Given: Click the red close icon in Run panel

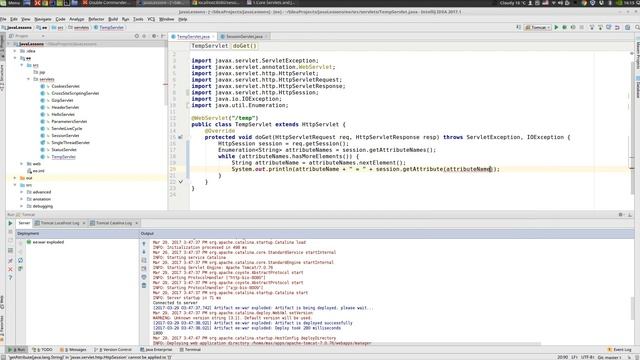Looking at the screenshot, I should [x=10, y=269].
